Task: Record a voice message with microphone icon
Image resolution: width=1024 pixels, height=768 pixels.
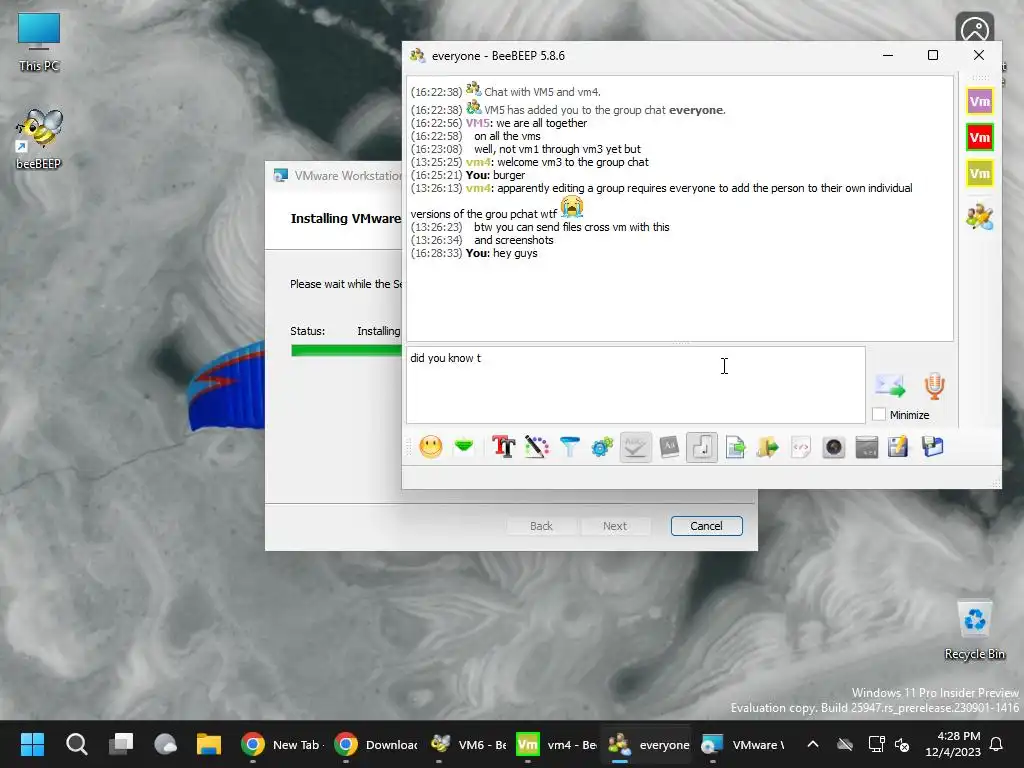Action: 935,386
